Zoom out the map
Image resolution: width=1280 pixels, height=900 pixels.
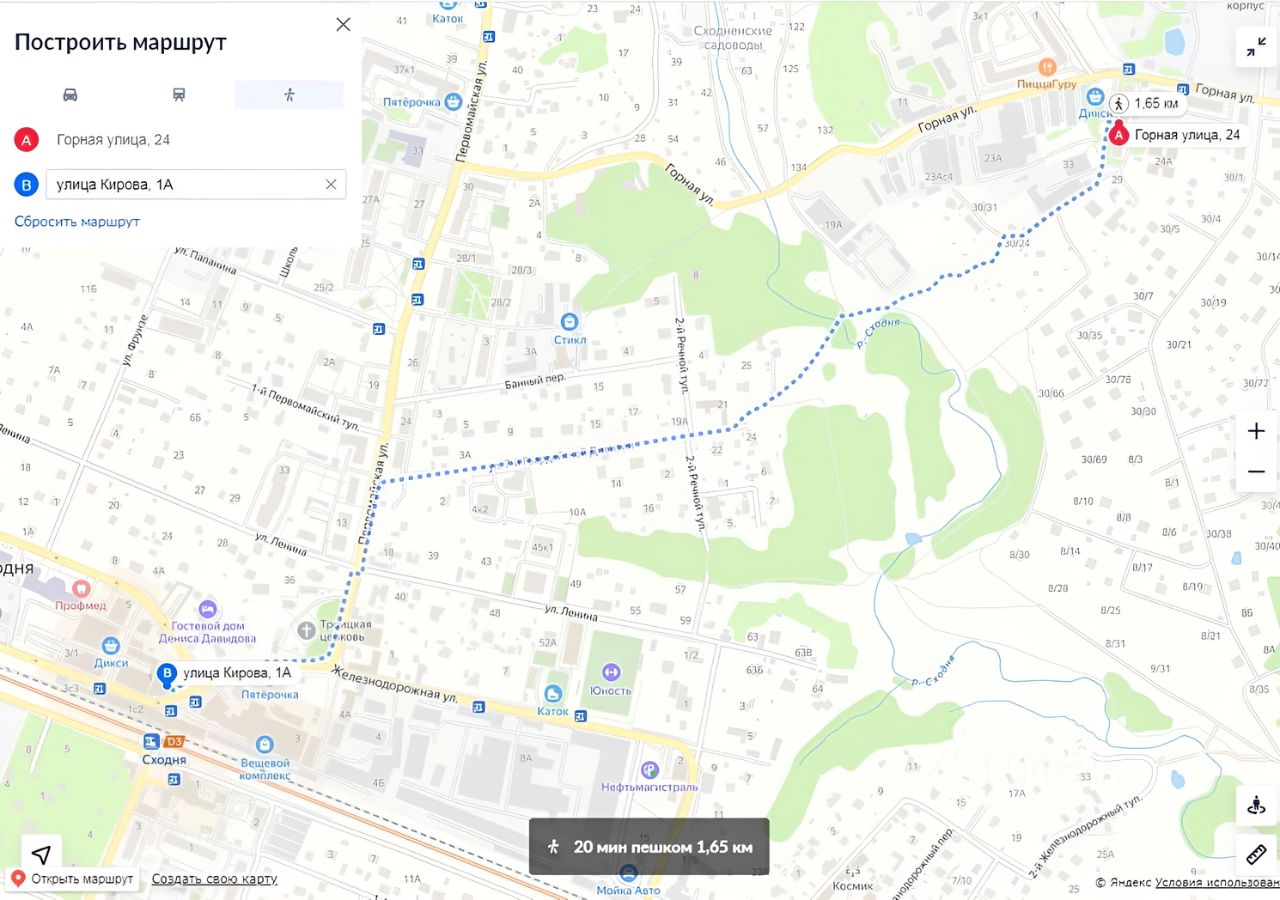tap(1256, 471)
